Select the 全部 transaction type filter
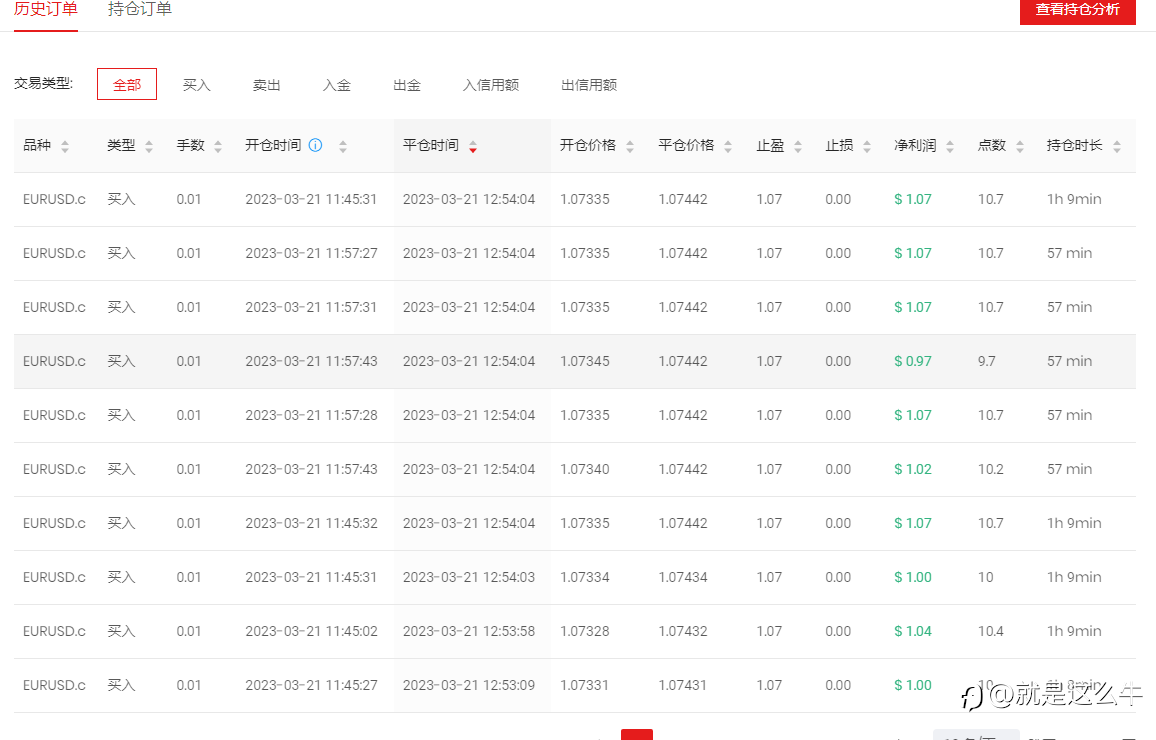The image size is (1156, 740). [127, 85]
